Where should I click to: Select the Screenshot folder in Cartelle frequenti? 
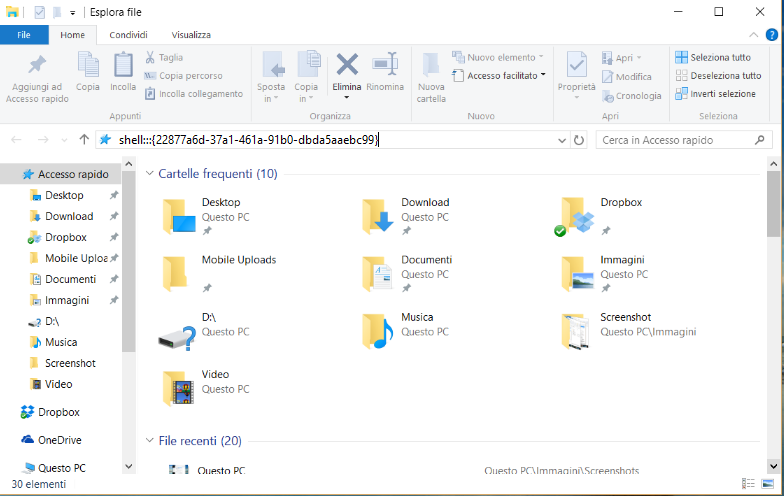pos(629,330)
